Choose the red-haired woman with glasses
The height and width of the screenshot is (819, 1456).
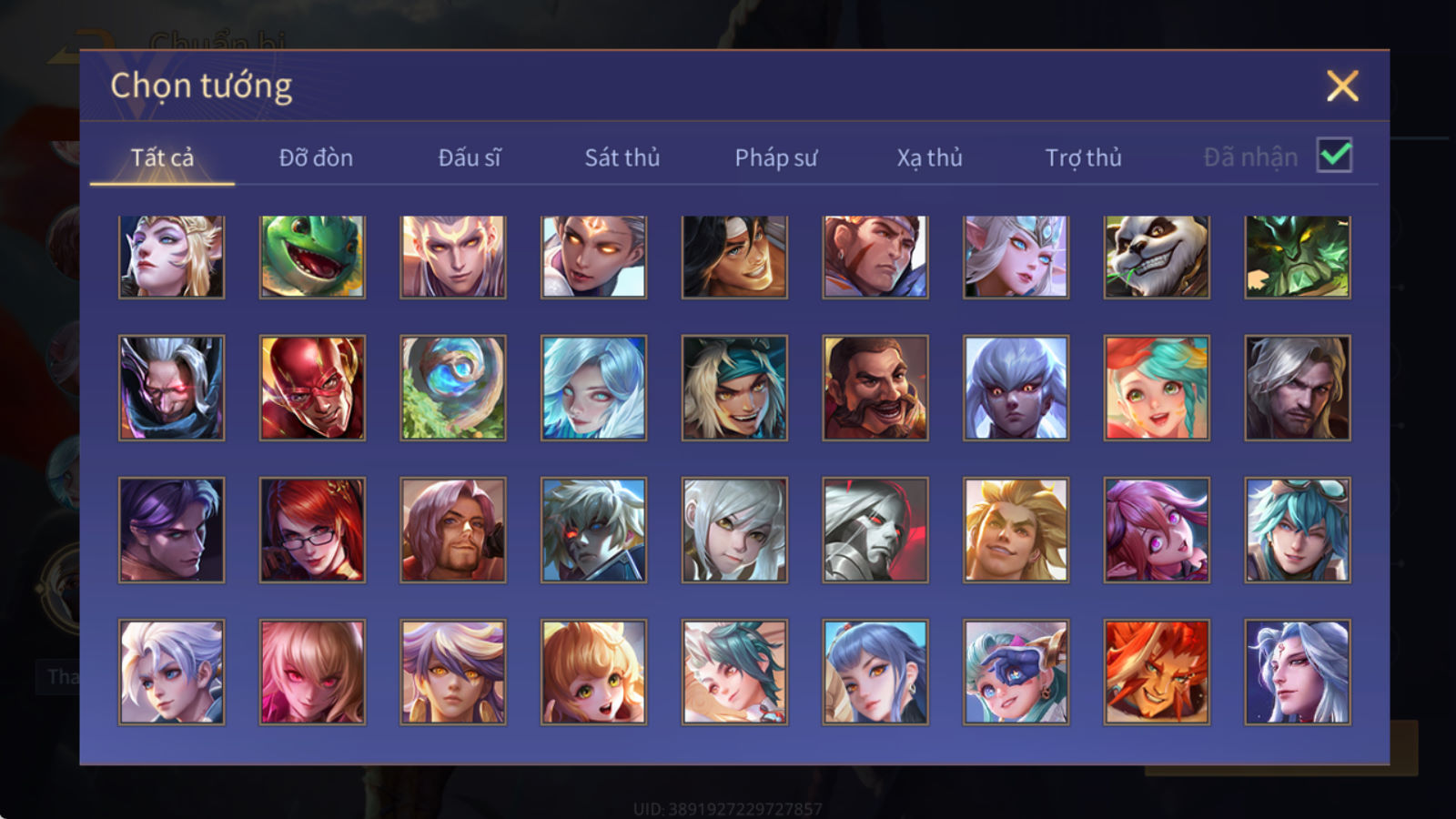312,530
